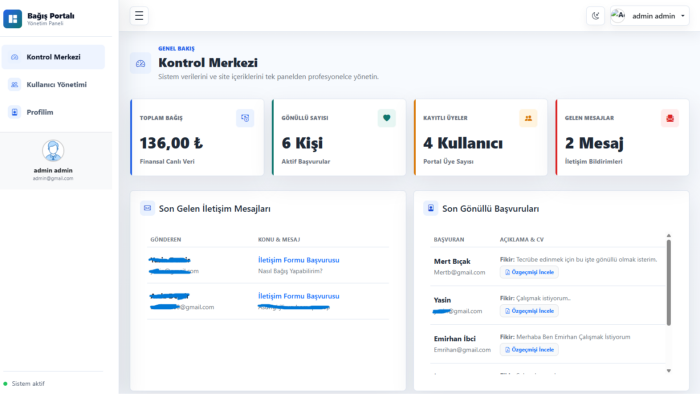Click the icon beside Son Gönüllü Başvuruları
The image size is (700, 394).
click(431, 208)
